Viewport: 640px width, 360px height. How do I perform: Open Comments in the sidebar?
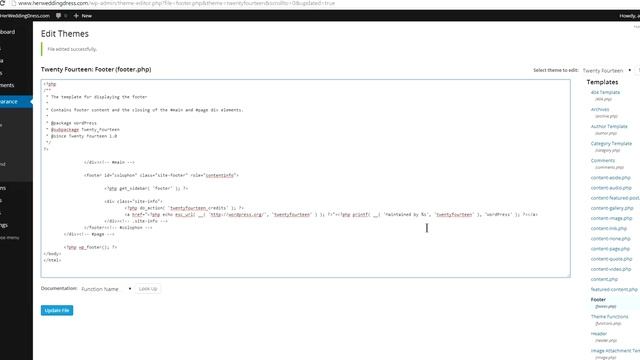8,85
